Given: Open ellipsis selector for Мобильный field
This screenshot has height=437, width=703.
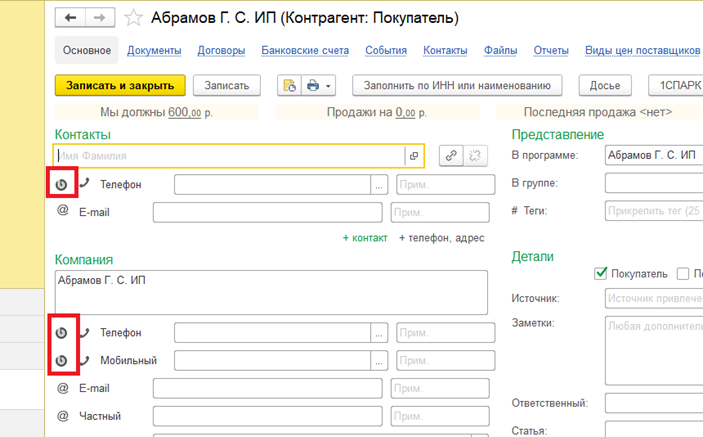Looking at the screenshot, I should (379, 360).
